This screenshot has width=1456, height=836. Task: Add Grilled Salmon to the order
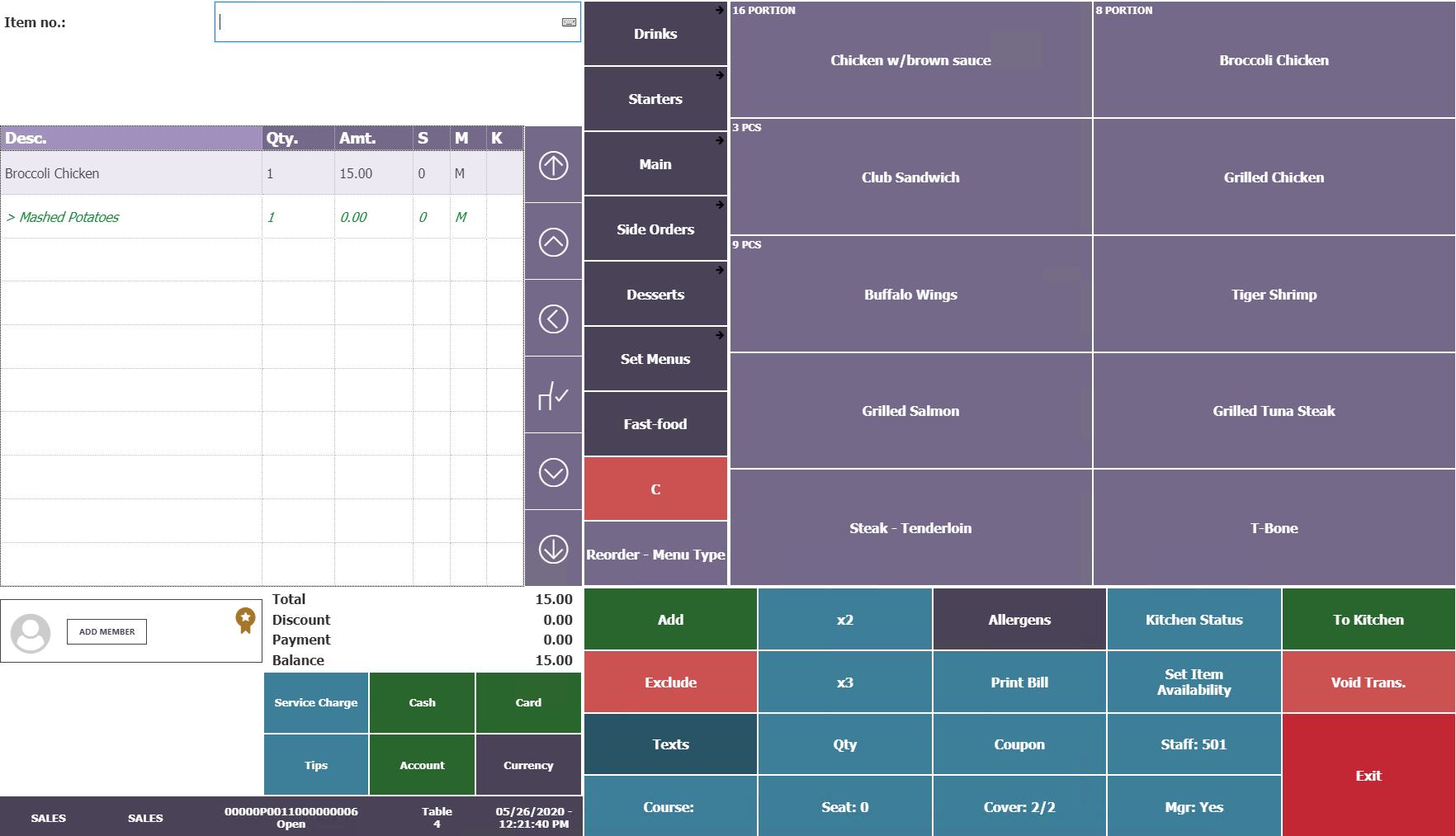tap(910, 411)
